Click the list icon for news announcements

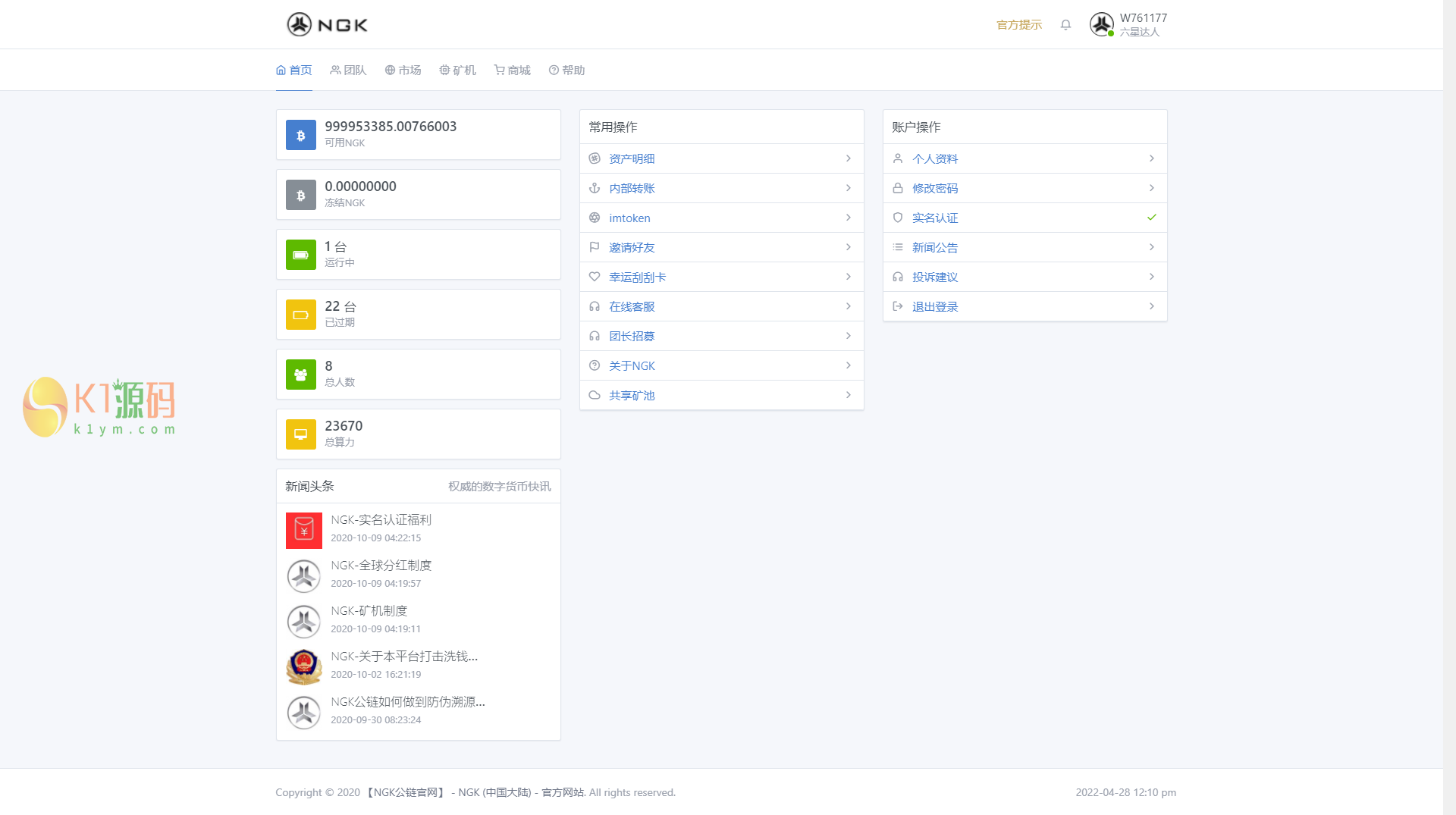click(x=898, y=247)
